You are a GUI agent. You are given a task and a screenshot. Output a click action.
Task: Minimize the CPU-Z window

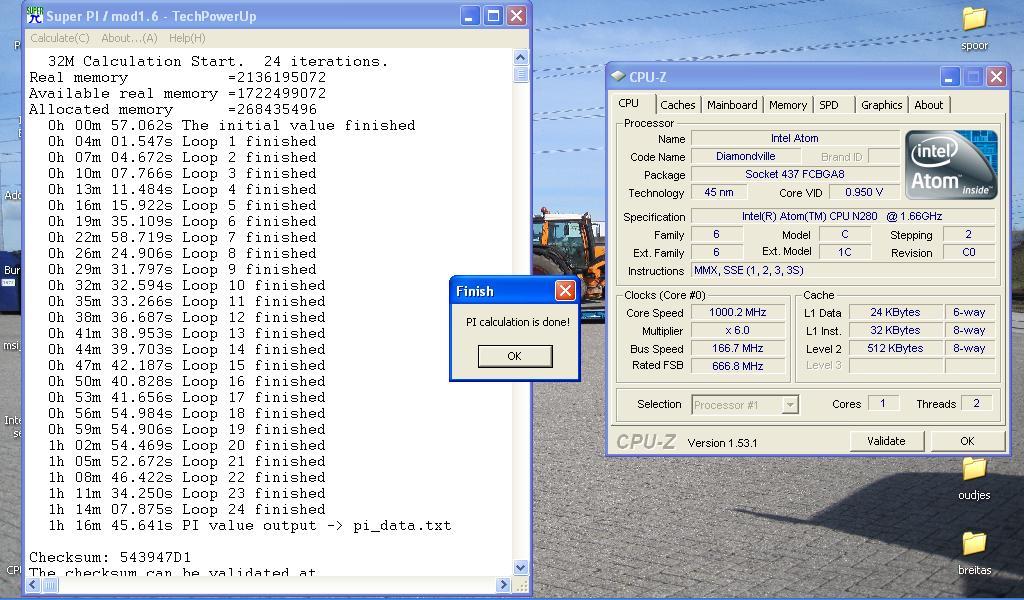[x=950, y=77]
